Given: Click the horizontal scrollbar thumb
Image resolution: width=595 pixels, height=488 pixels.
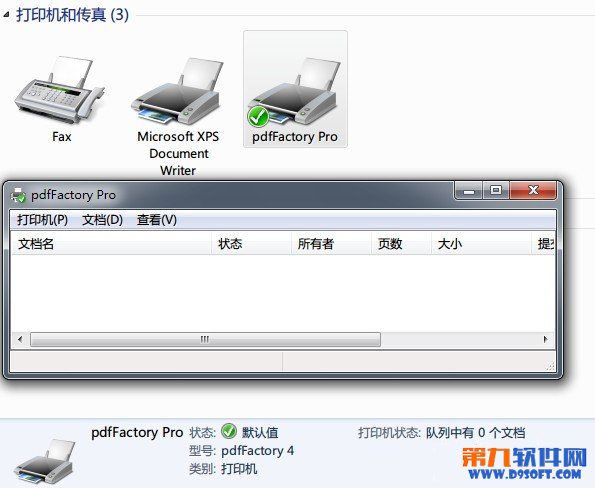Looking at the screenshot, I should pos(205,339).
